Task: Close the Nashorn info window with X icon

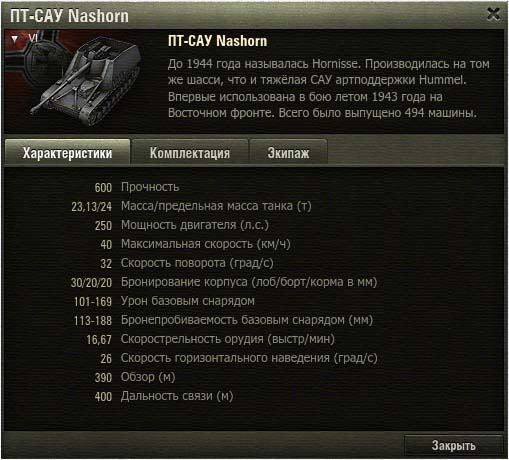Action: point(493,14)
